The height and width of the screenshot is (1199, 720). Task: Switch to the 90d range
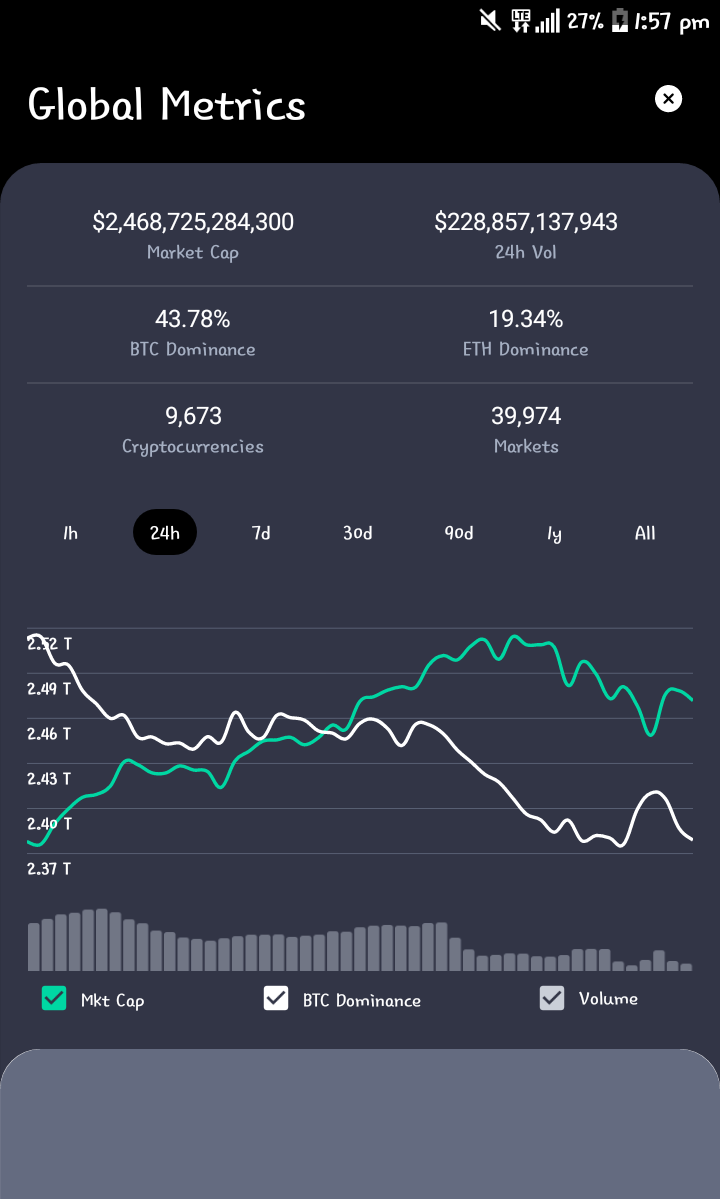point(459,532)
